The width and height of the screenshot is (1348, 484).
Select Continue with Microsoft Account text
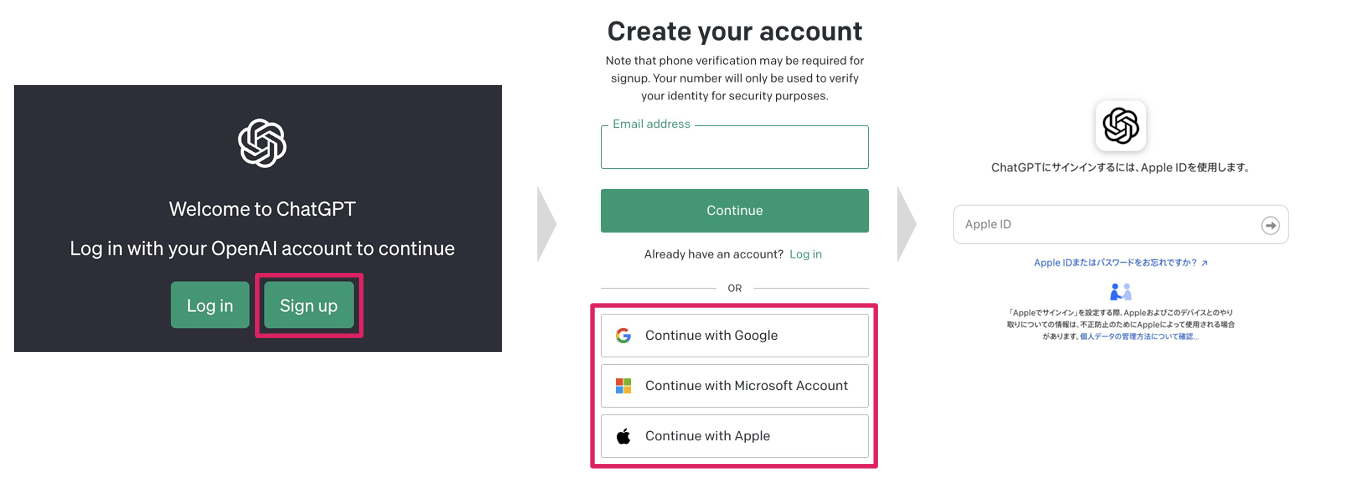coord(746,386)
